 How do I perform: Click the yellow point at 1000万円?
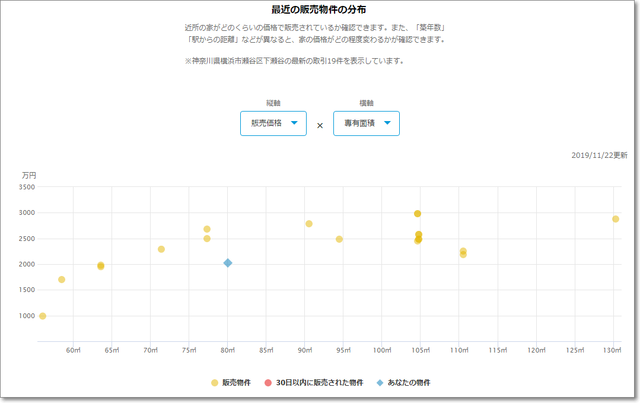(x=42, y=316)
